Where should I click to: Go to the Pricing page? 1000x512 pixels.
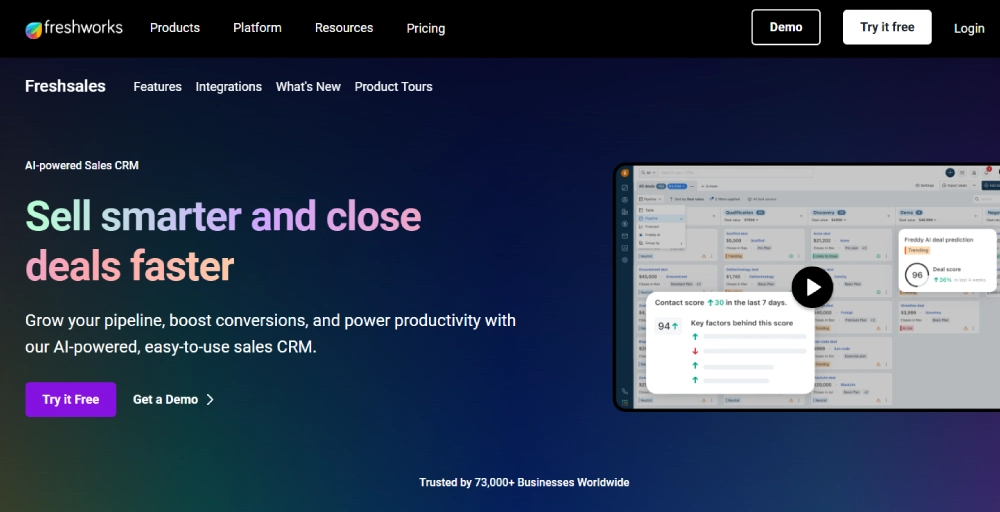coord(425,28)
